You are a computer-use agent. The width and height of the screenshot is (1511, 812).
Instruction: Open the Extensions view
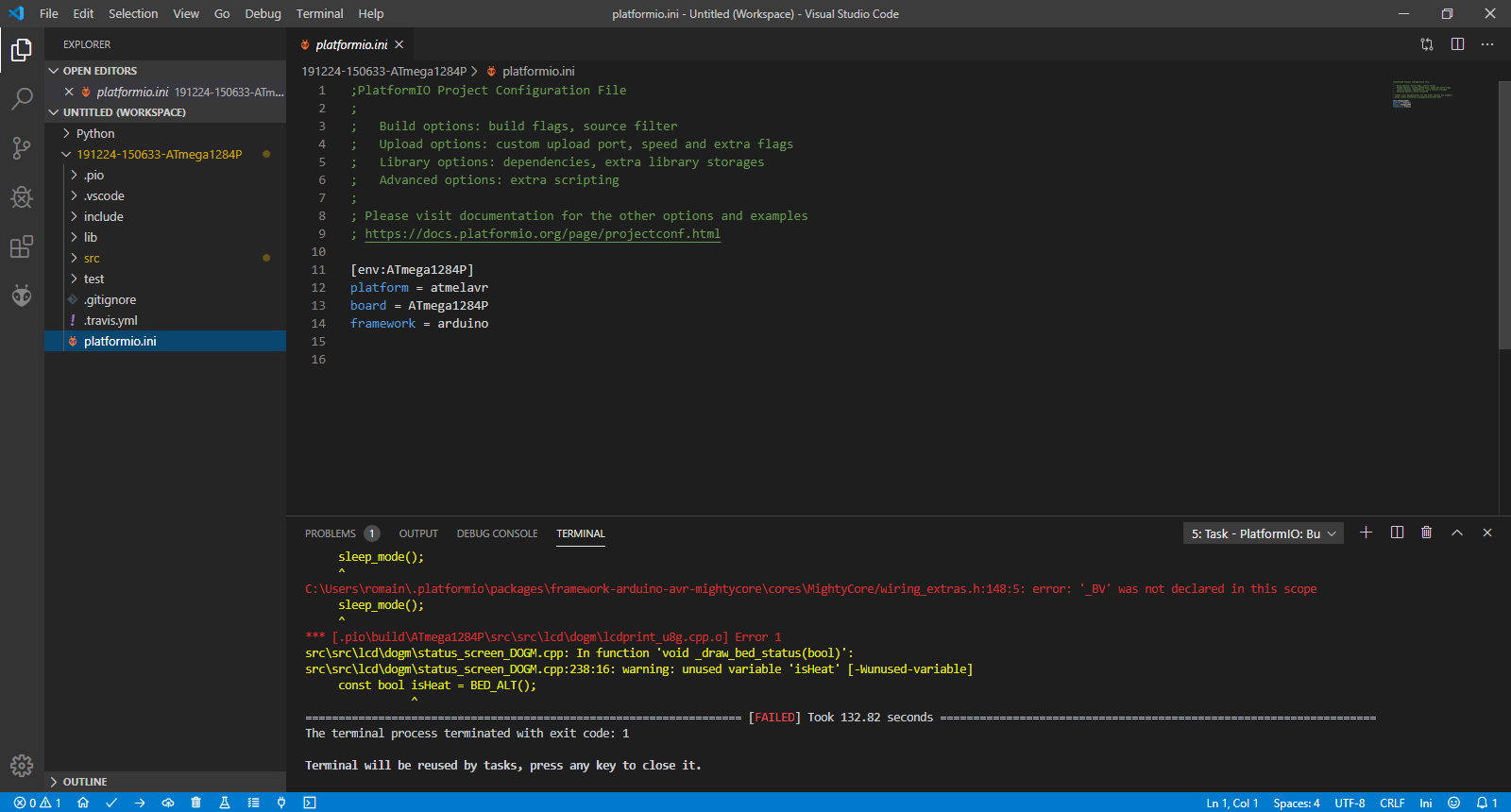(22, 247)
